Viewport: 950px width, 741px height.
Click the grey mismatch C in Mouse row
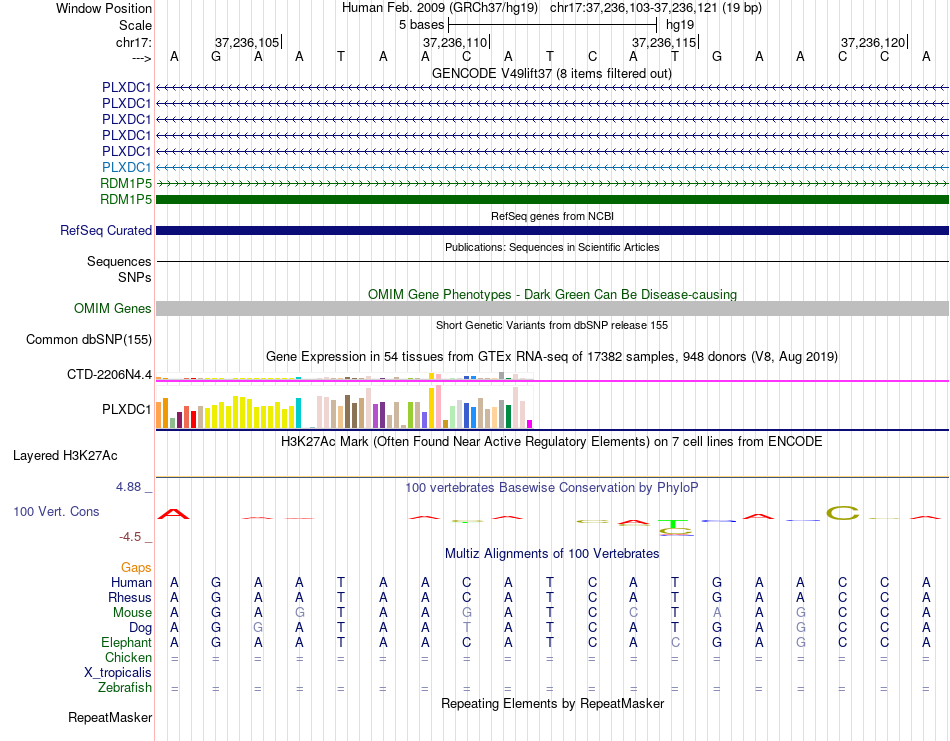pyautogui.click(x=633, y=613)
